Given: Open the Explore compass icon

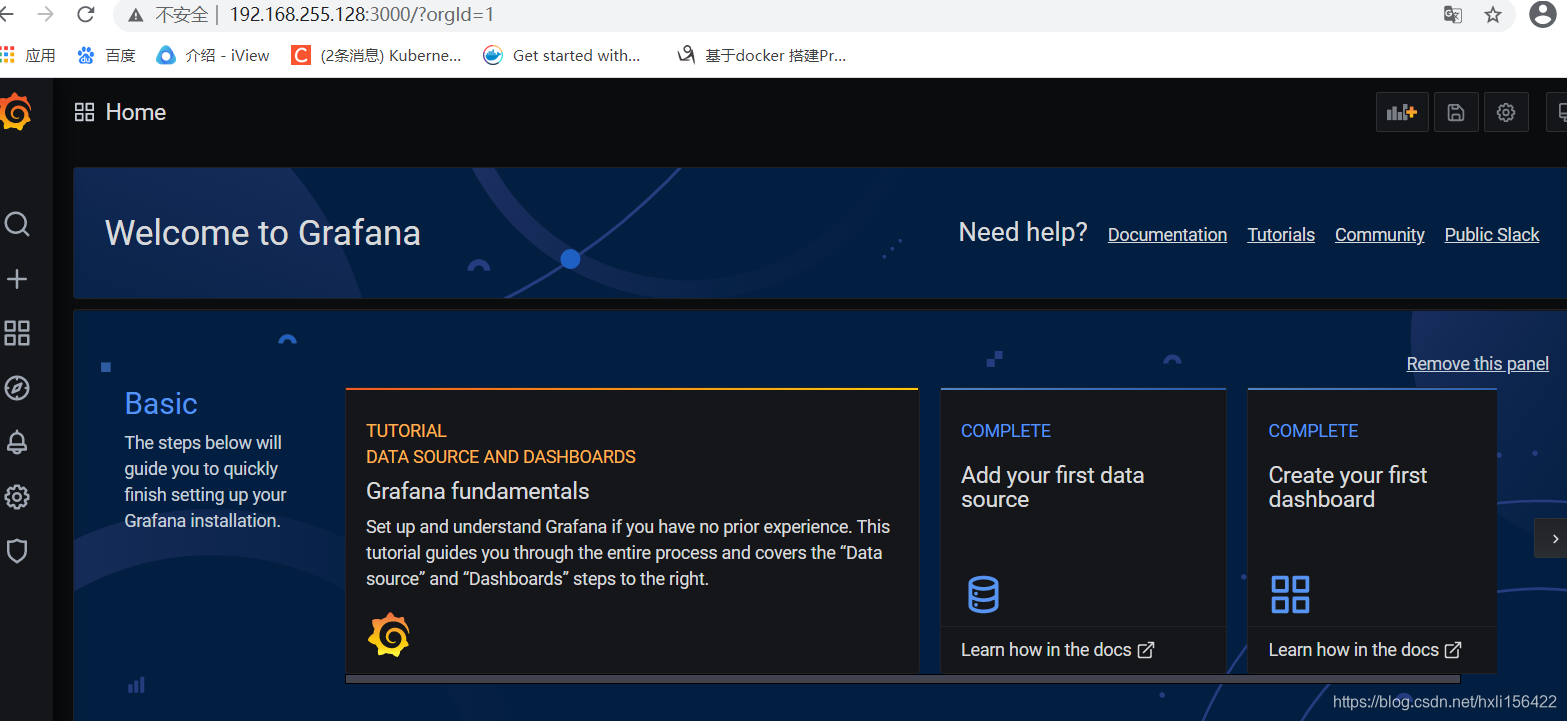Looking at the screenshot, I should point(17,388).
